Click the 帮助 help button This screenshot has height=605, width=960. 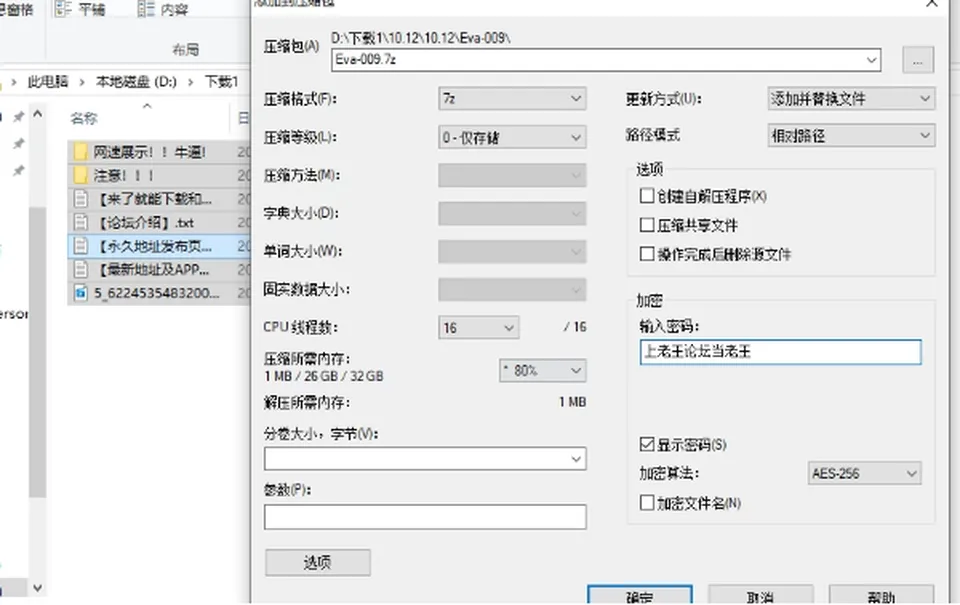[x=882, y=595]
